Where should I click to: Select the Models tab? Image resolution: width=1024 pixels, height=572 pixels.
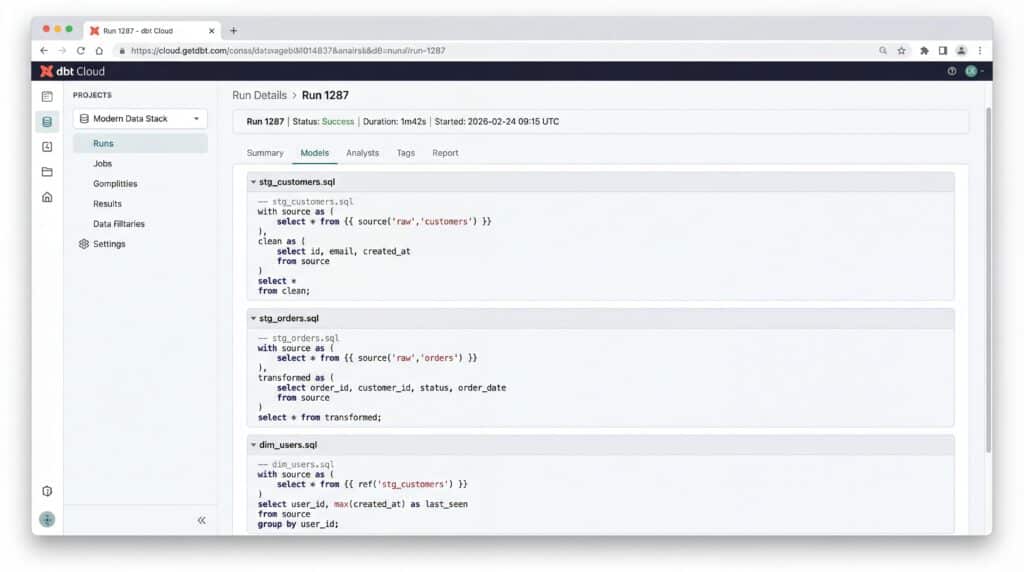314,153
